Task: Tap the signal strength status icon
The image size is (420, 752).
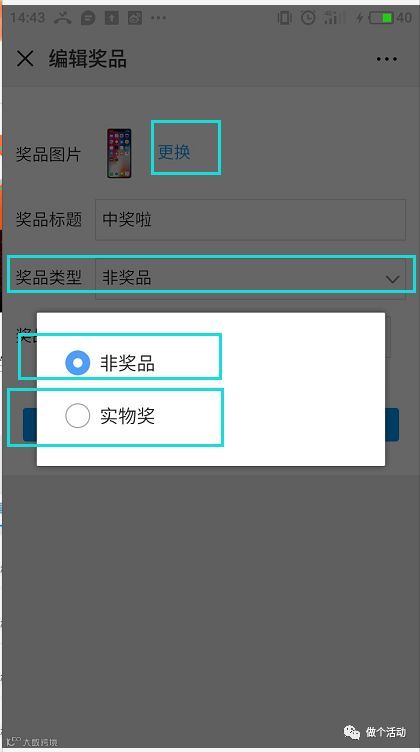Action: pyautogui.click(x=332, y=18)
